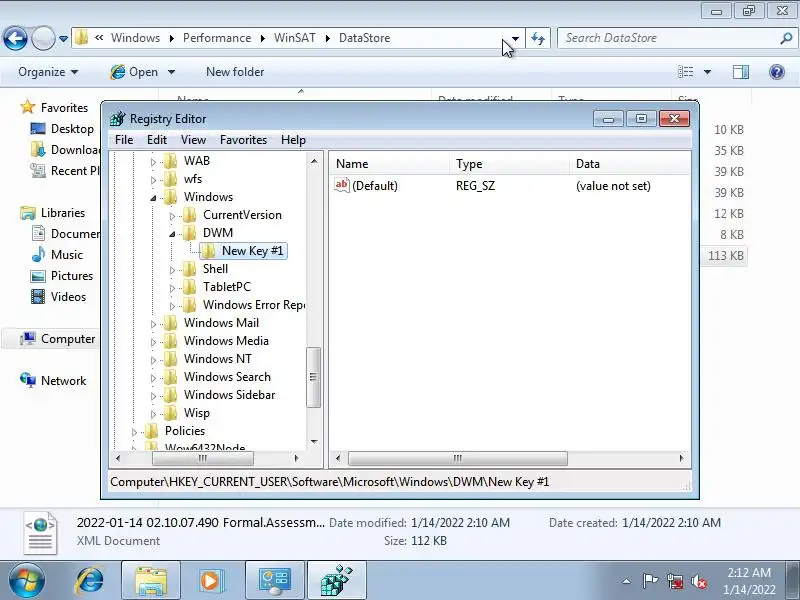
Task: Open recent pages dropdown arrow
Action: coord(63,39)
